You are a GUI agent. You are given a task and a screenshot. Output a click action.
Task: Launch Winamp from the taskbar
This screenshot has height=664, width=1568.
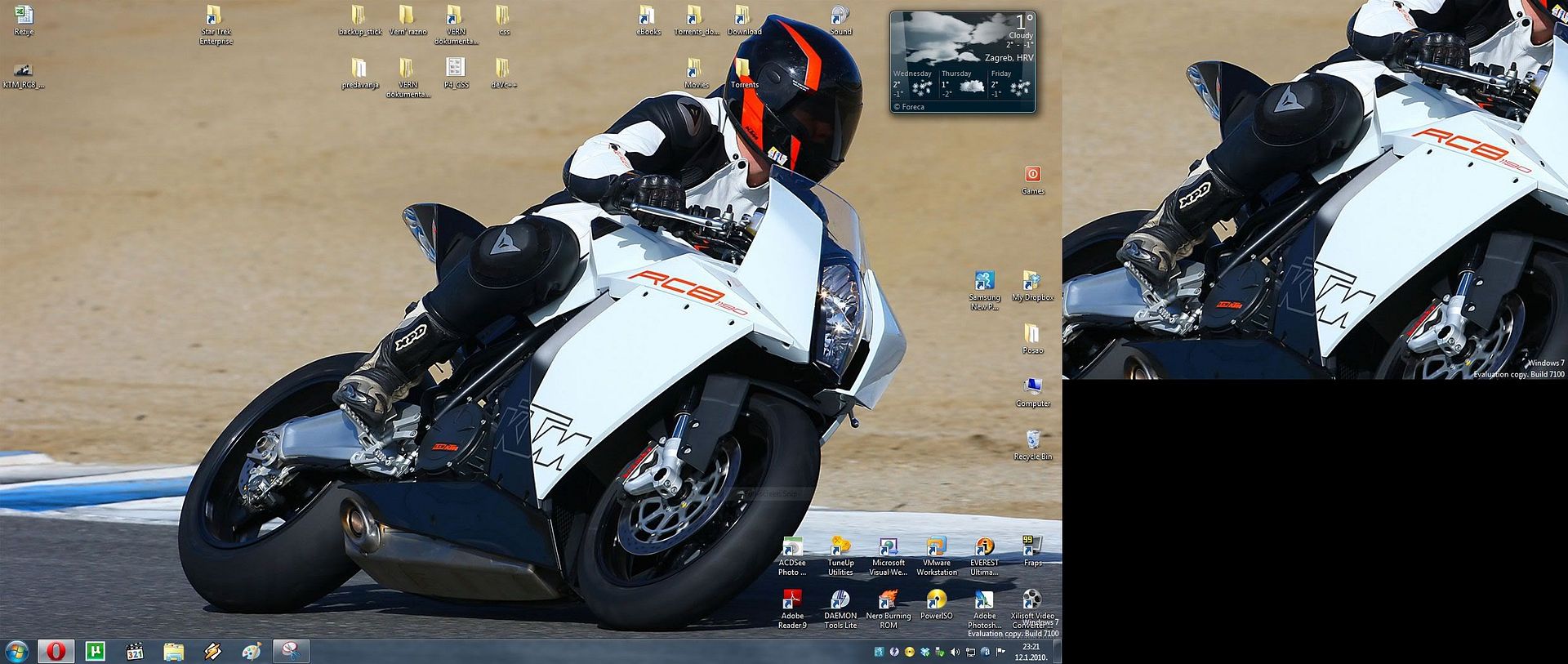pos(212,651)
